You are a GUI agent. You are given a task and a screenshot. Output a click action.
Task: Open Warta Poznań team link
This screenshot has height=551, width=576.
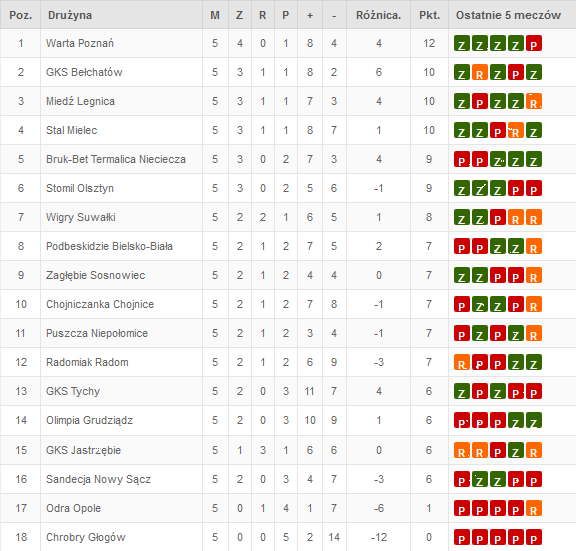(x=80, y=43)
